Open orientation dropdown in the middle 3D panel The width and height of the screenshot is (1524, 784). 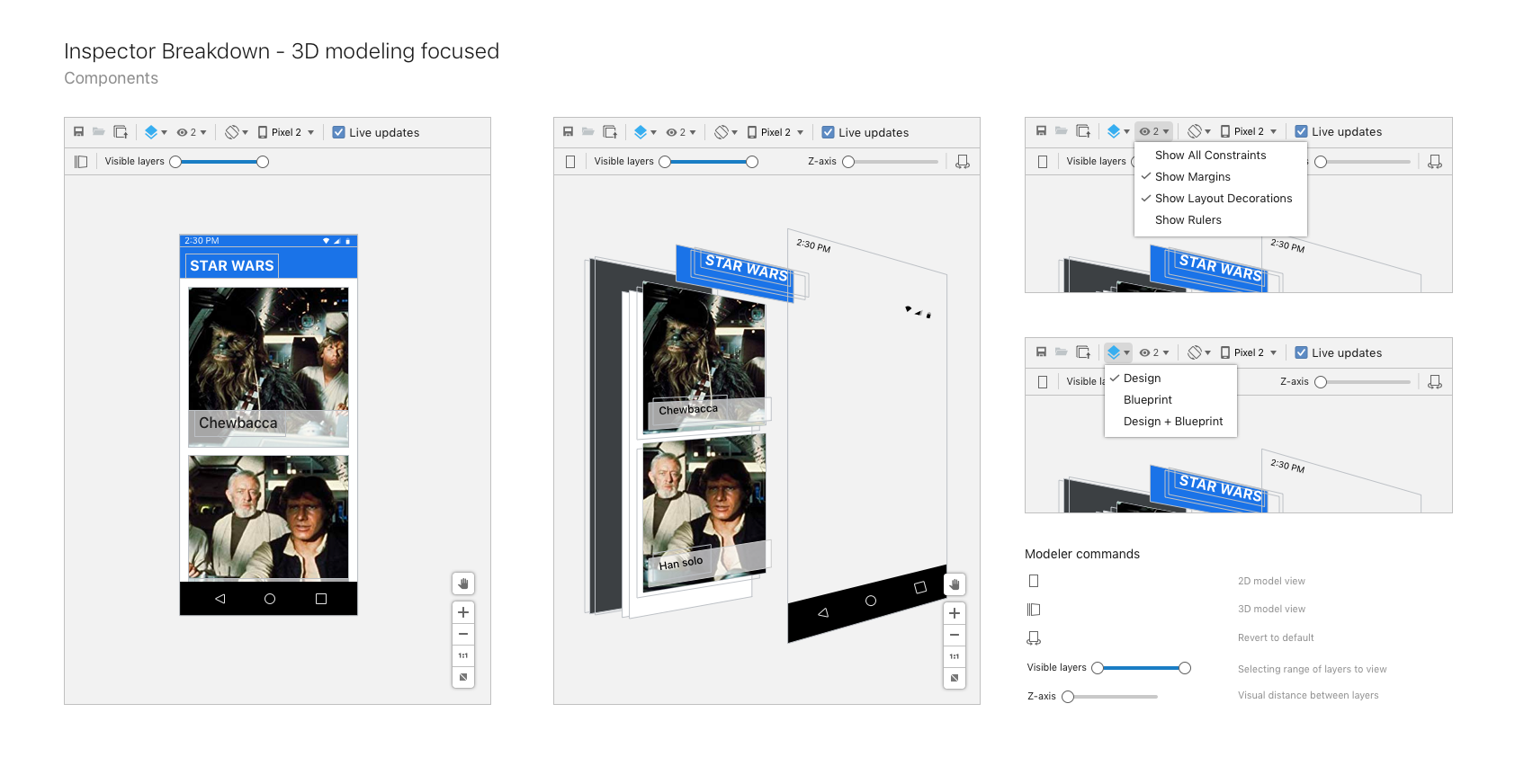tap(726, 132)
